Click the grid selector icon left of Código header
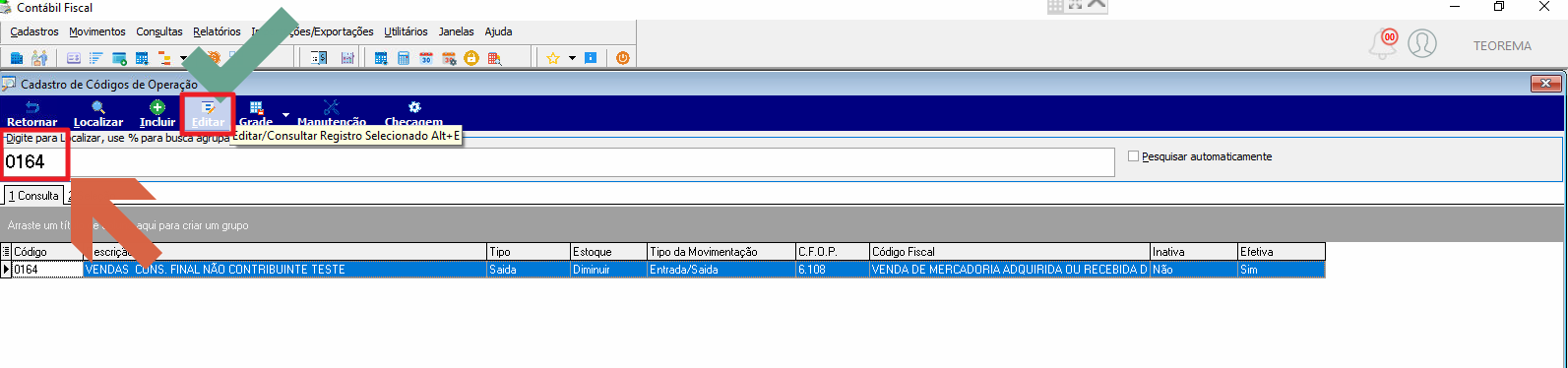This screenshot has height=368, width=1568. pyautogui.click(x=6, y=252)
